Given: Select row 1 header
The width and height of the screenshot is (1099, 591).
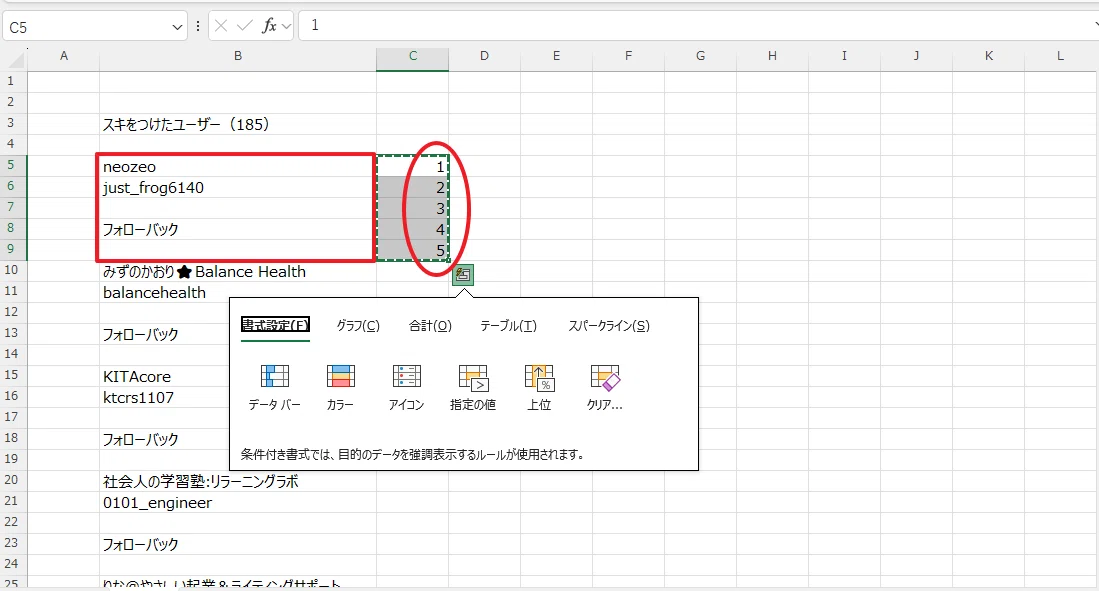Looking at the screenshot, I should point(11,81).
